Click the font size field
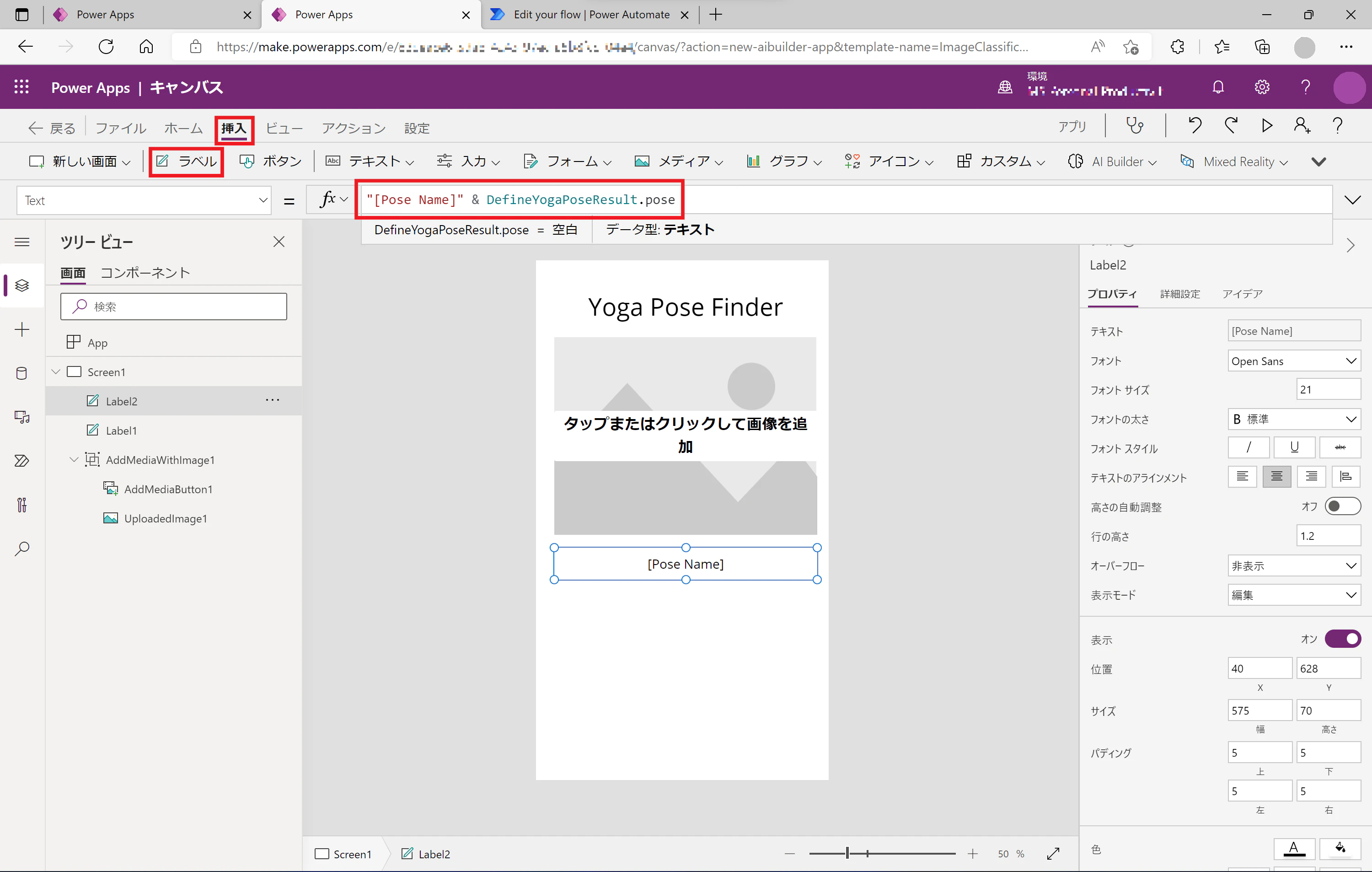Viewport: 1372px width, 872px height. click(x=1329, y=389)
